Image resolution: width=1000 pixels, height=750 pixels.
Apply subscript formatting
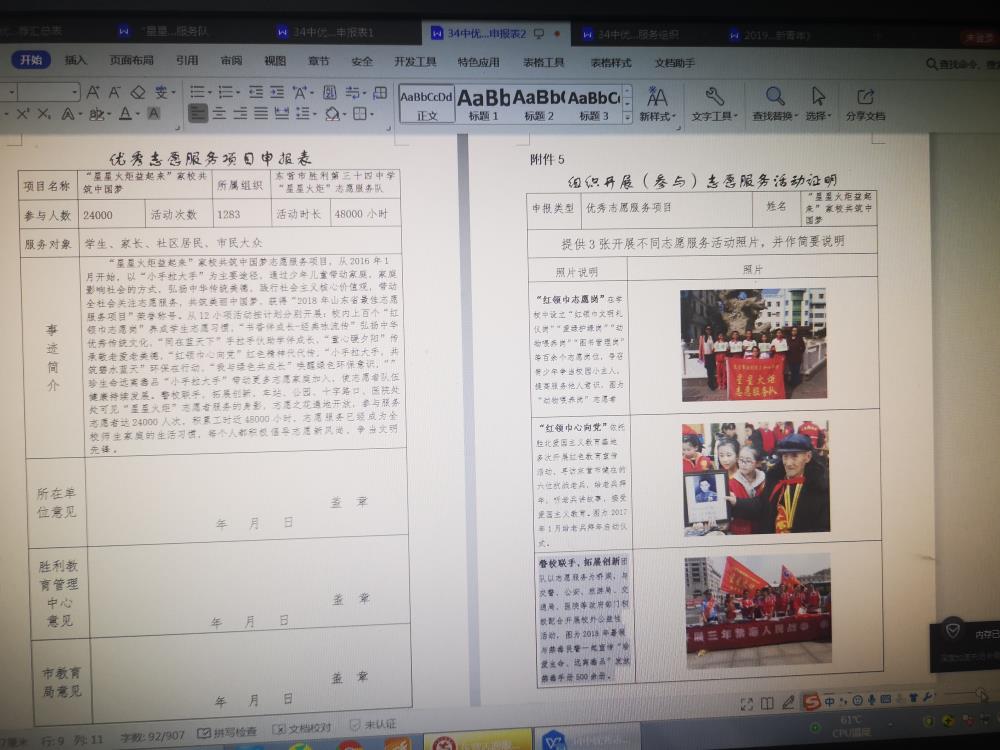pyautogui.click(x=44, y=114)
